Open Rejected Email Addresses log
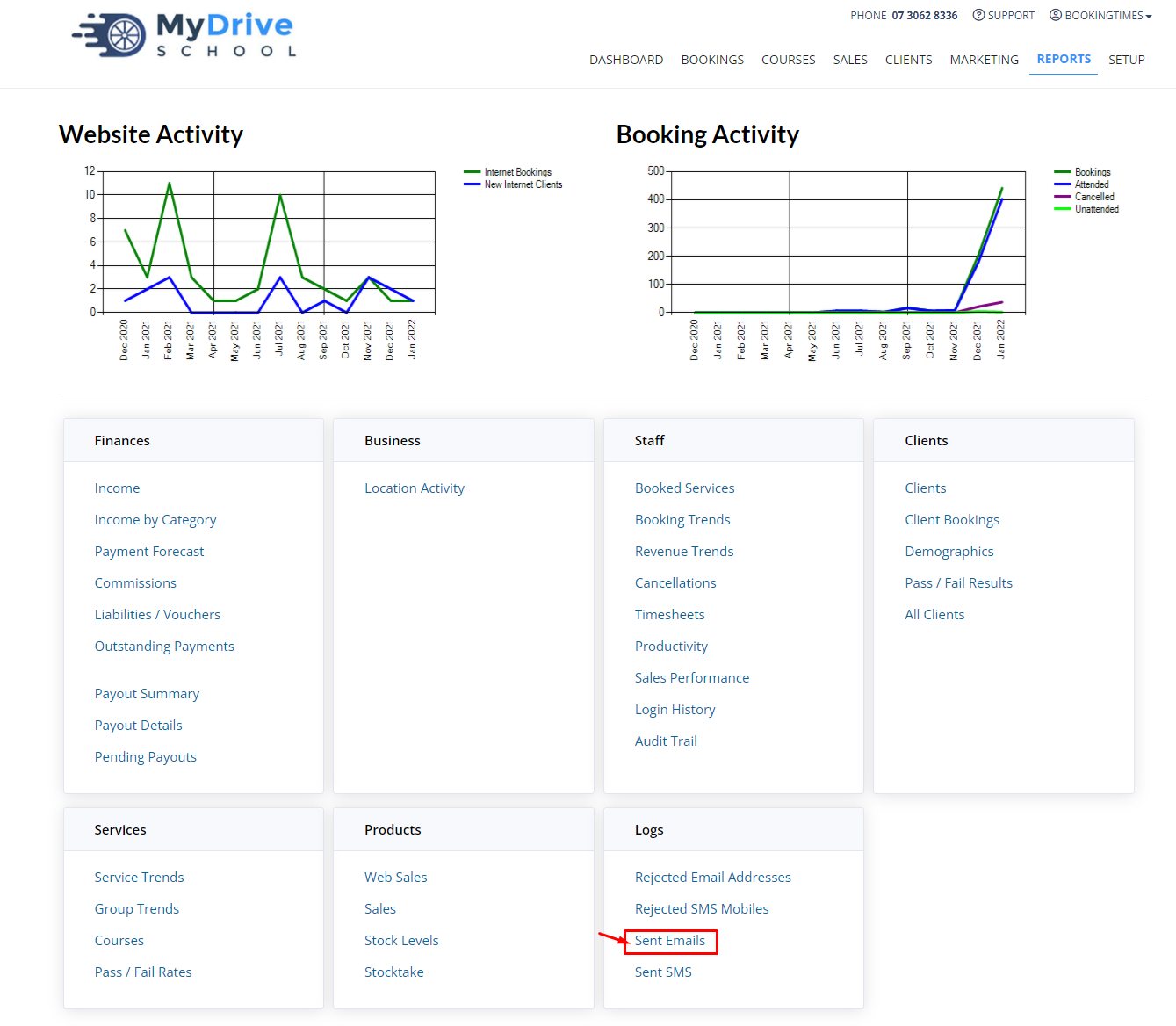Image resolution: width=1176 pixels, height=1026 pixels. pos(712,877)
